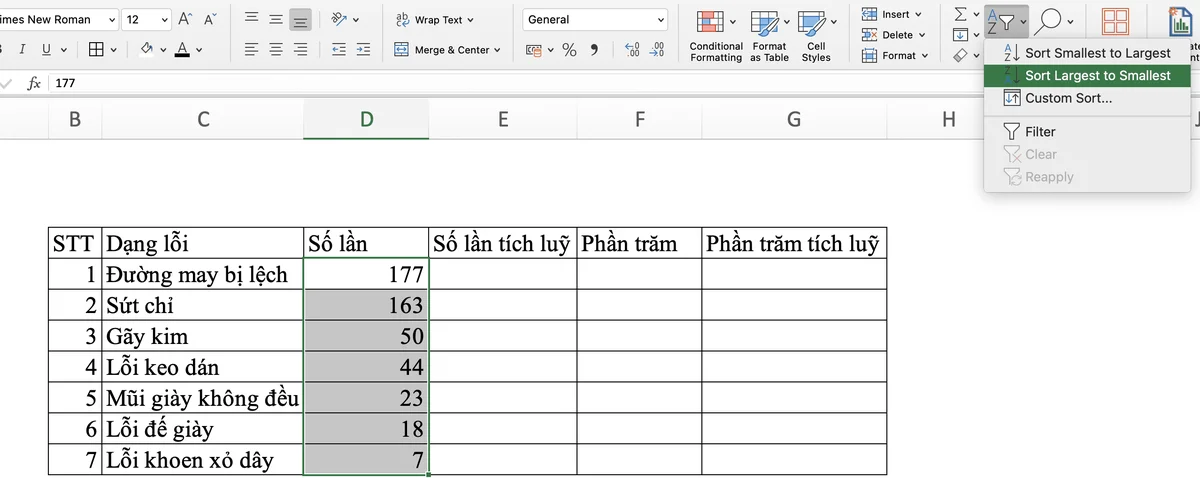Apply italic formatting
Image resolution: width=1200 pixels, height=478 pixels.
coord(23,49)
